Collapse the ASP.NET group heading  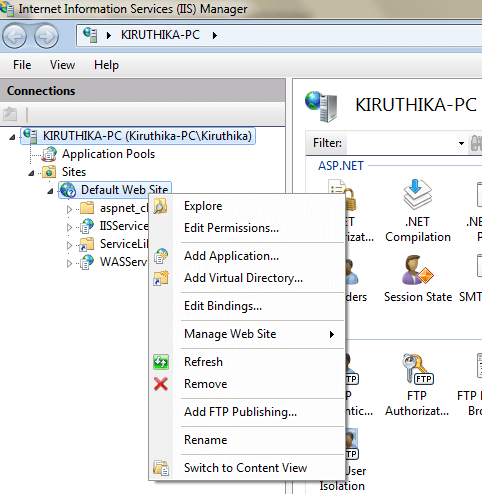click(341, 166)
